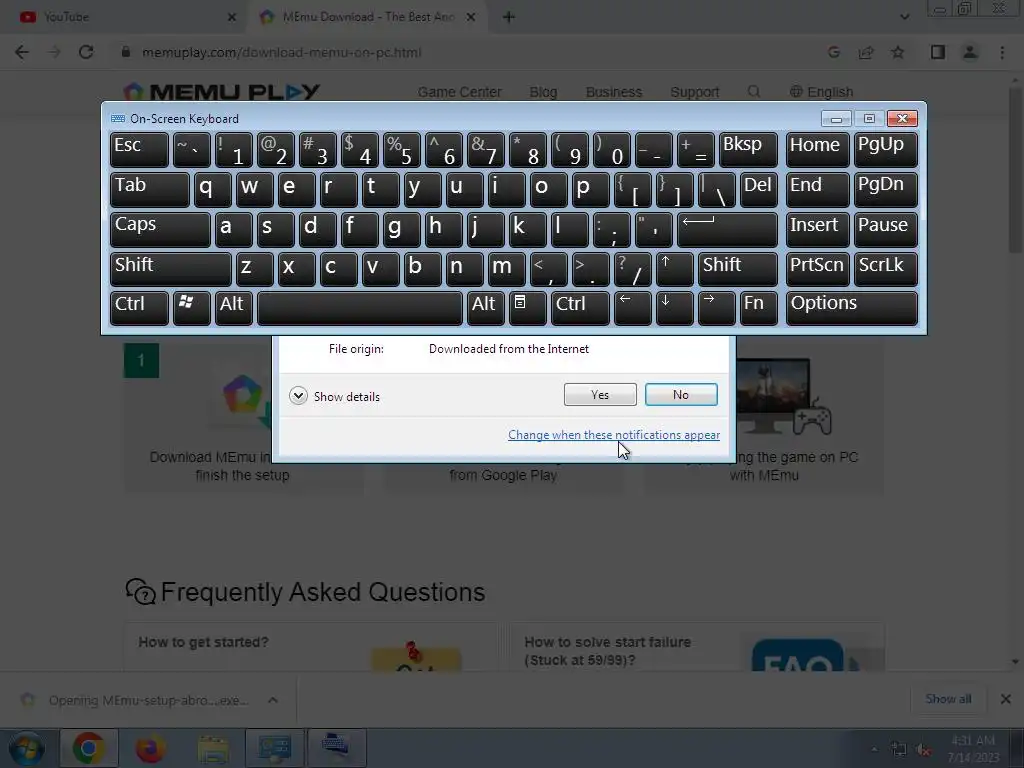Expand download item options caret
The width and height of the screenshot is (1024, 768).
pyautogui.click(x=273, y=700)
